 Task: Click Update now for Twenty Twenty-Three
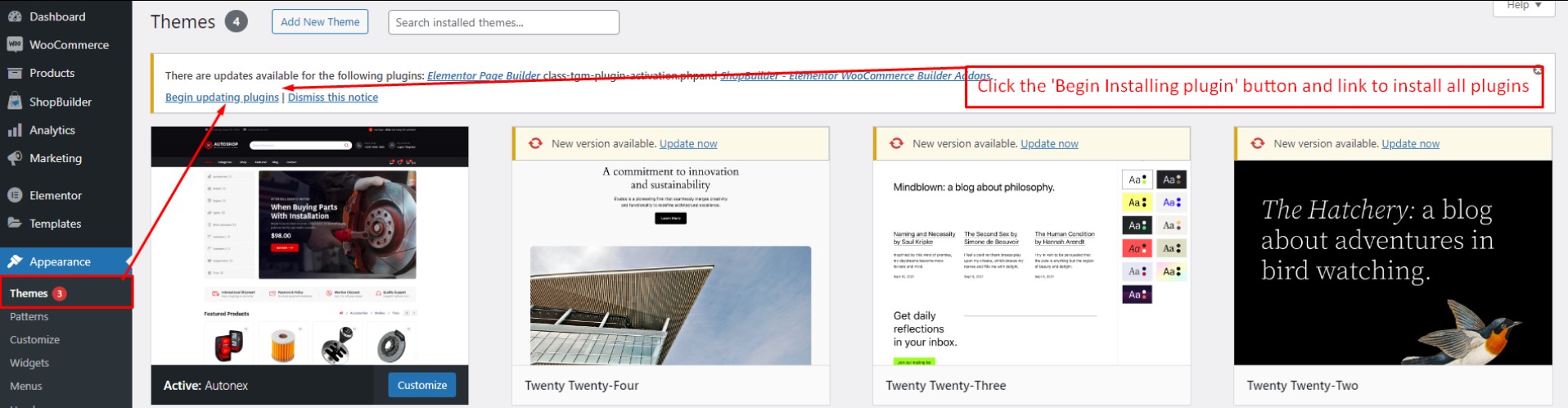1049,143
